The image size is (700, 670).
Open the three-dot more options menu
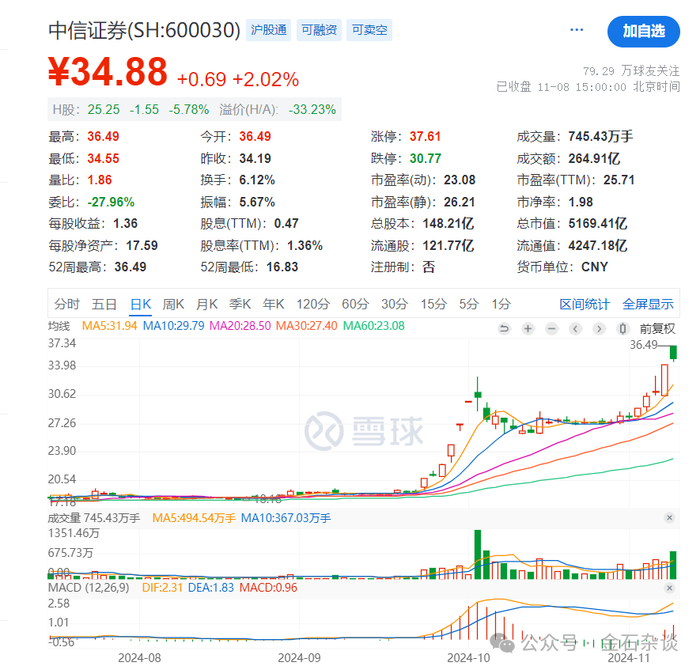(577, 30)
